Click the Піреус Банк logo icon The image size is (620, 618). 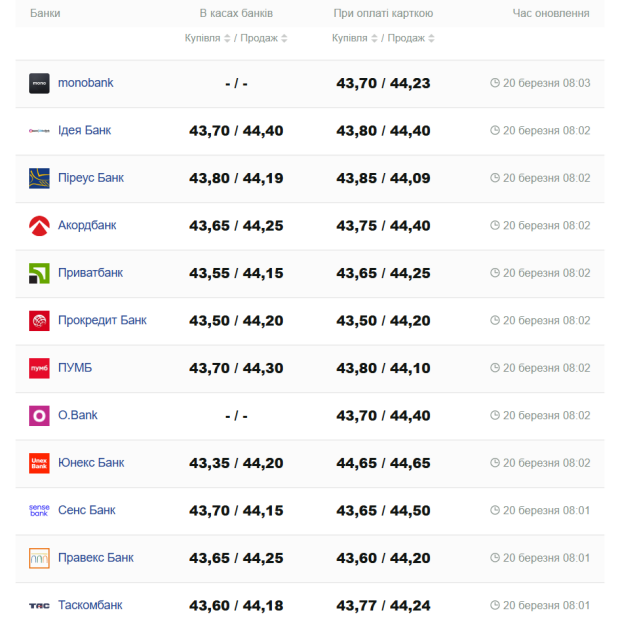[x=39, y=178]
